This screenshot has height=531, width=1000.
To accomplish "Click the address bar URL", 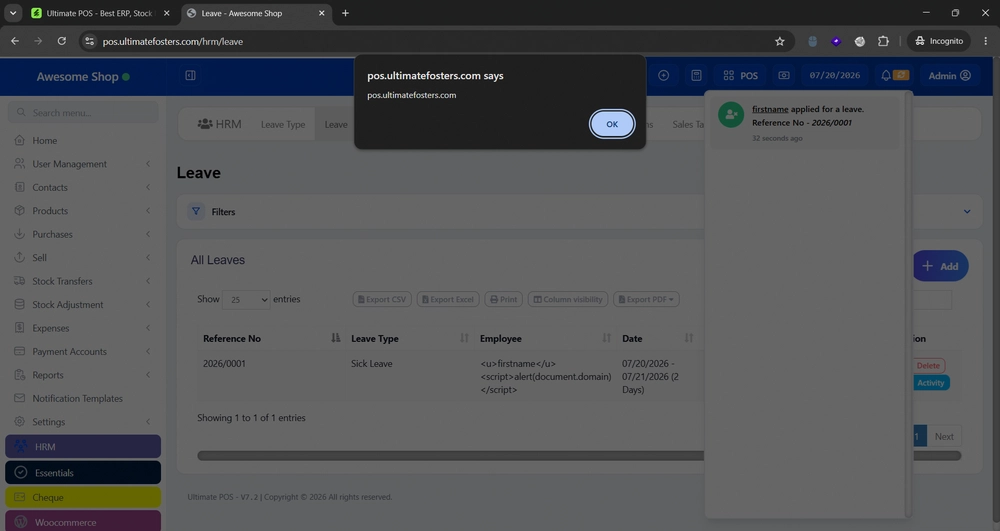I will (x=173, y=41).
